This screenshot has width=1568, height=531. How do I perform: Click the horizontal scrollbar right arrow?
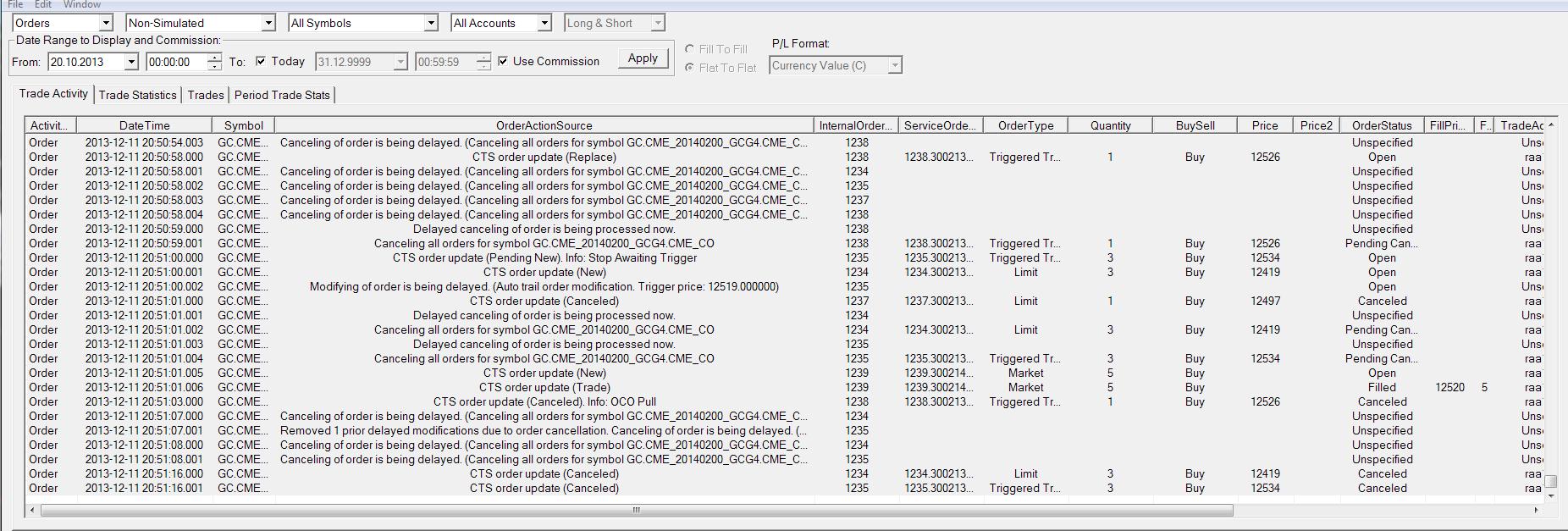1536,510
